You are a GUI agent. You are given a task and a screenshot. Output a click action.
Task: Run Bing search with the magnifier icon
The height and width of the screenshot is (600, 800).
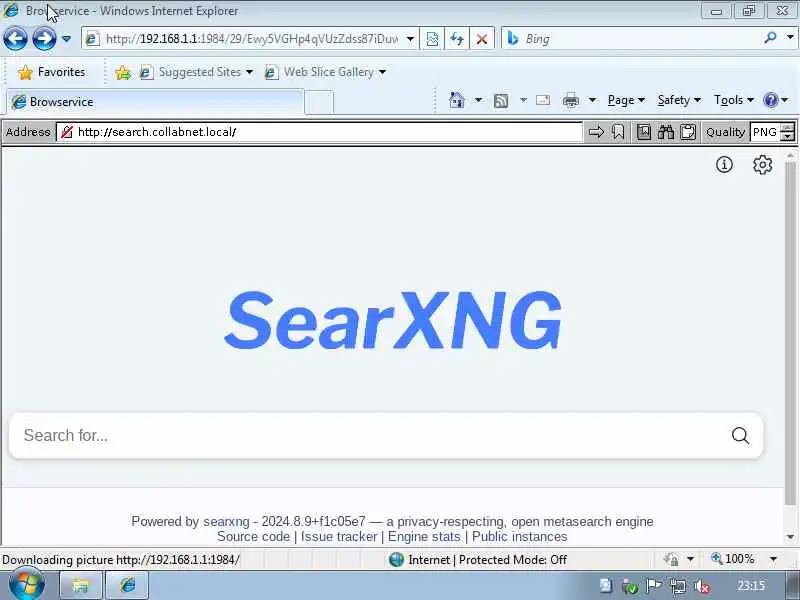point(770,38)
